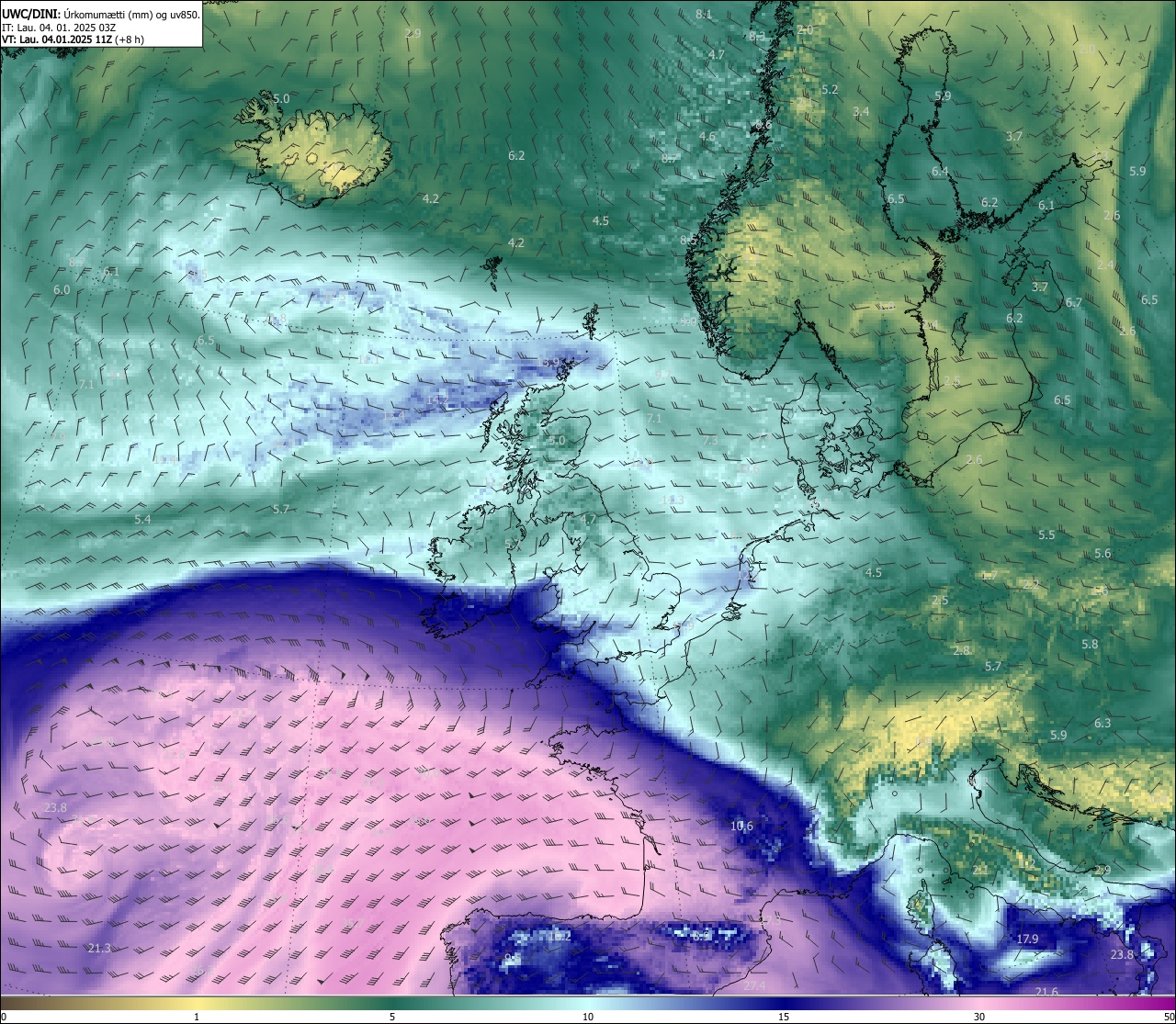The height and width of the screenshot is (1024, 1176).
Task: Click the 27.4 value on Spain's coast
Action: [x=754, y=985]
